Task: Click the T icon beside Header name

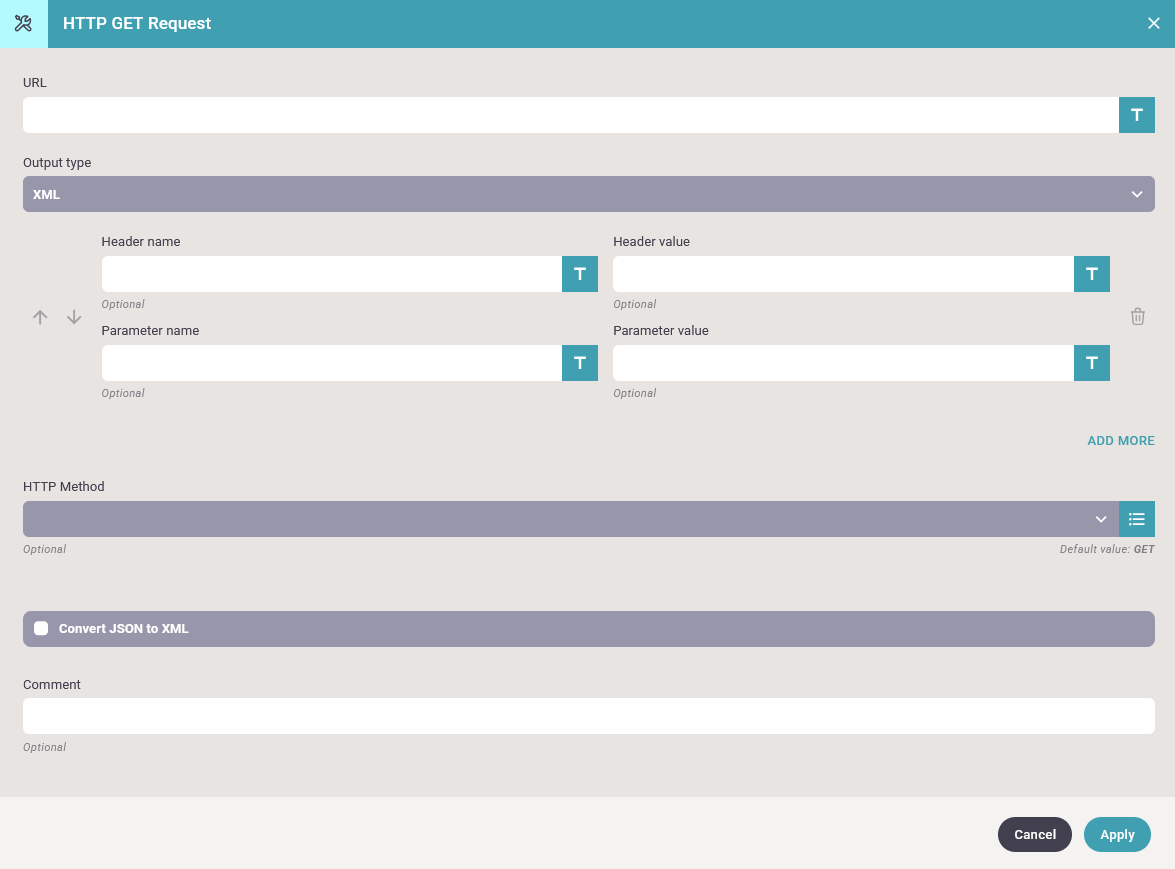Action: click(579, 274)
